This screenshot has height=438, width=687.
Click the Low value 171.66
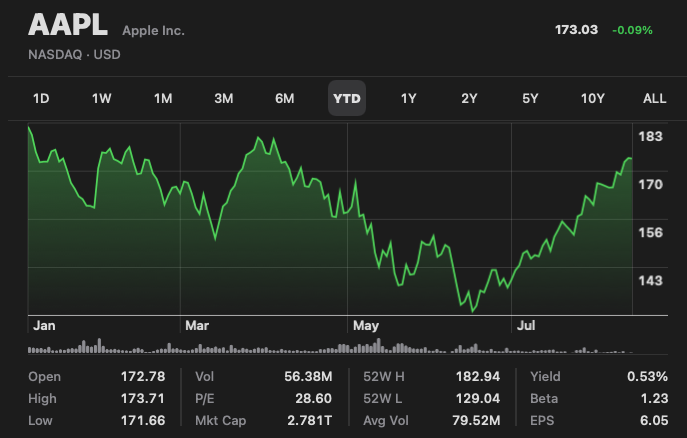pyautogui.click(x=143, y=420)
